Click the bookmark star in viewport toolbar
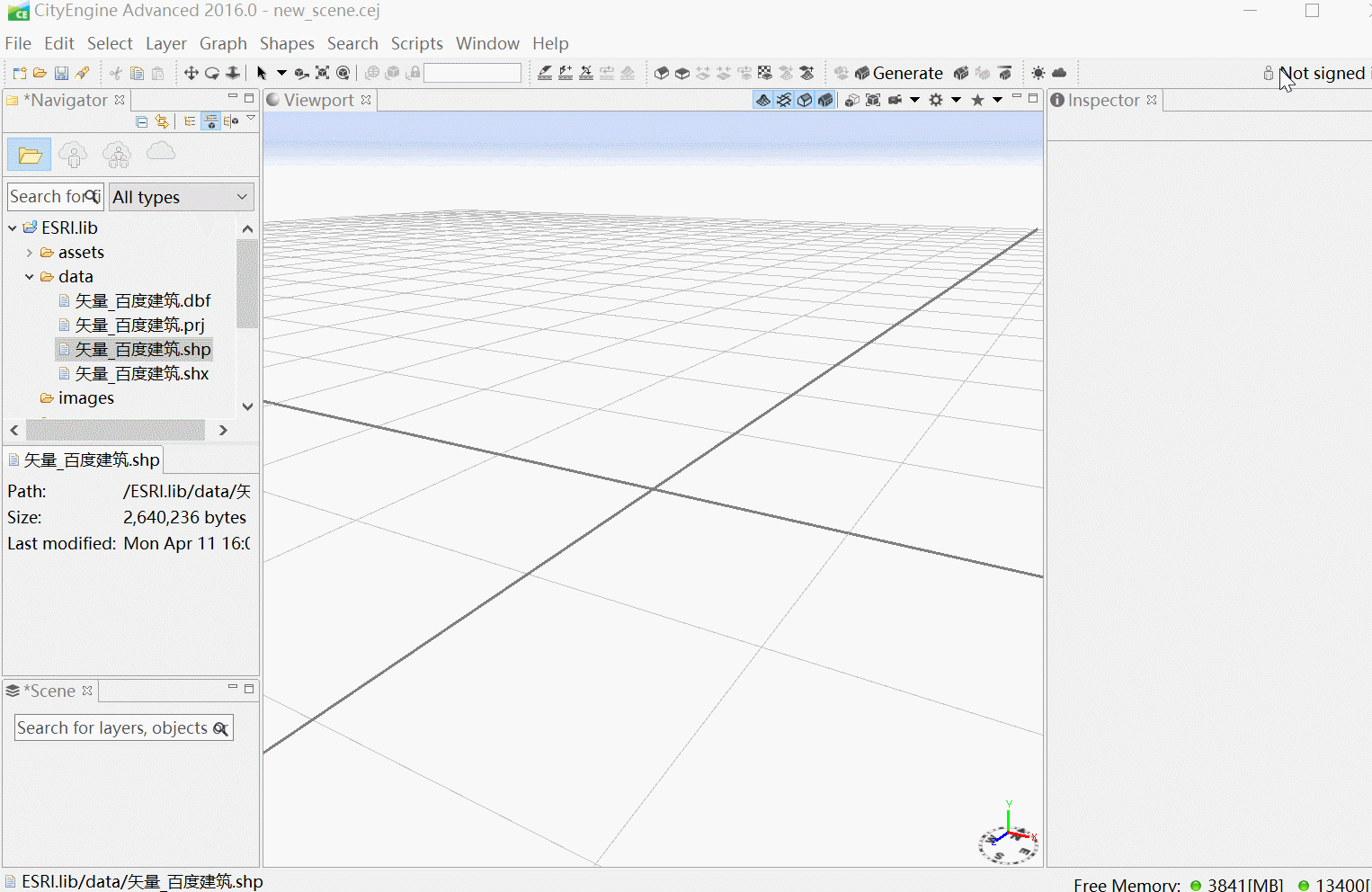Viewport: 1372px width, 892px height. (x=977, y=100)
